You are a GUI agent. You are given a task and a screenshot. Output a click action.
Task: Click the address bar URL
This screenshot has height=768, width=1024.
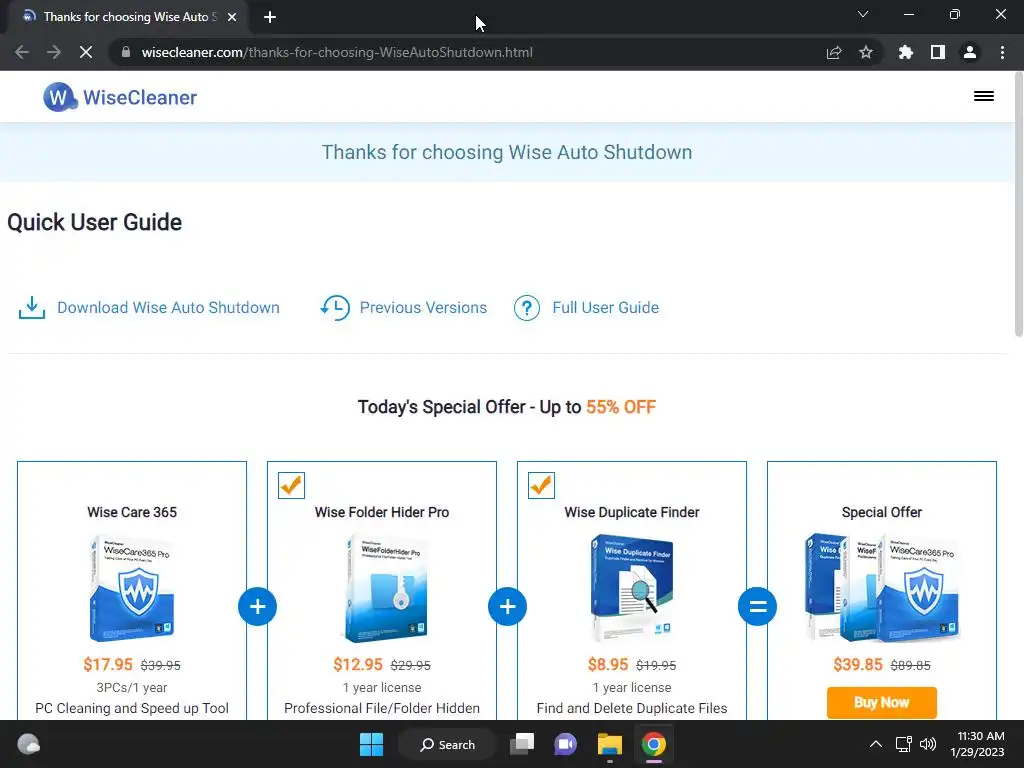point(337,52)
